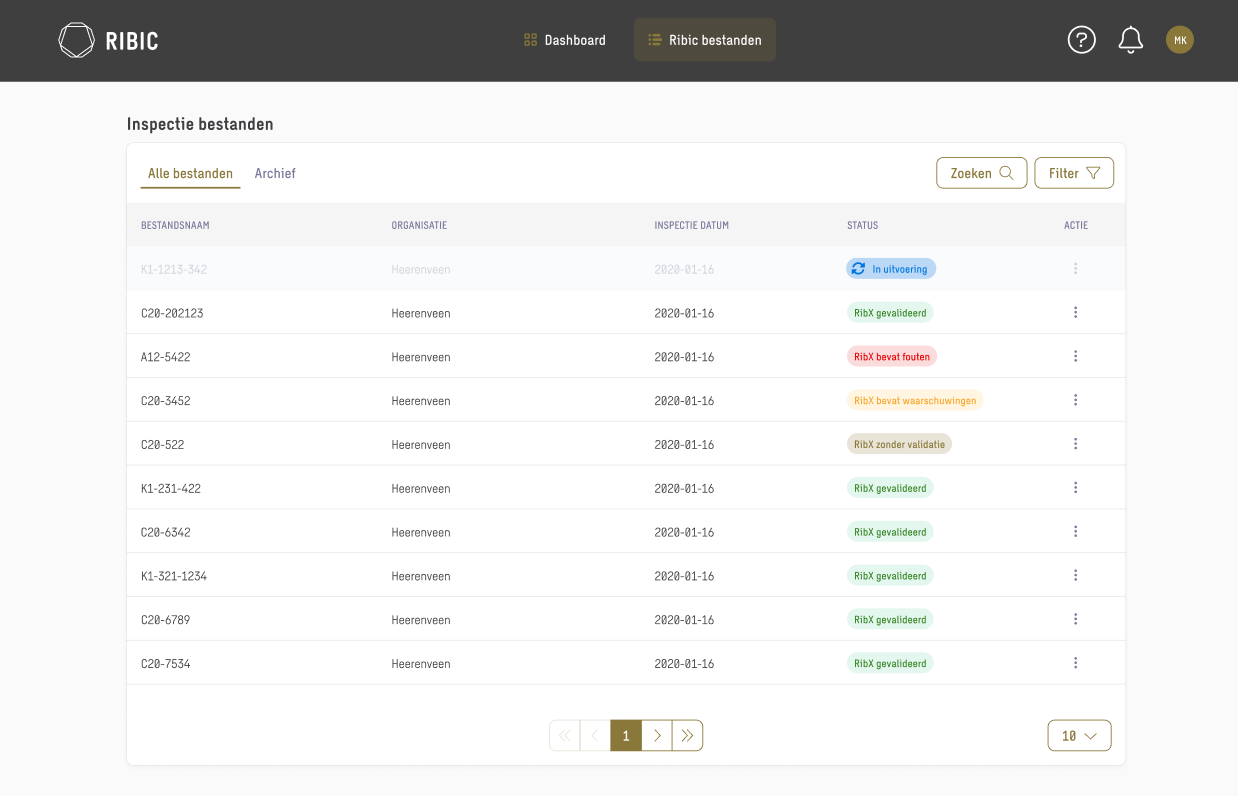This screenshot has width=1238, height=796.
Task: Open actions menu for C20-6342
Action: click(1076, 532)
